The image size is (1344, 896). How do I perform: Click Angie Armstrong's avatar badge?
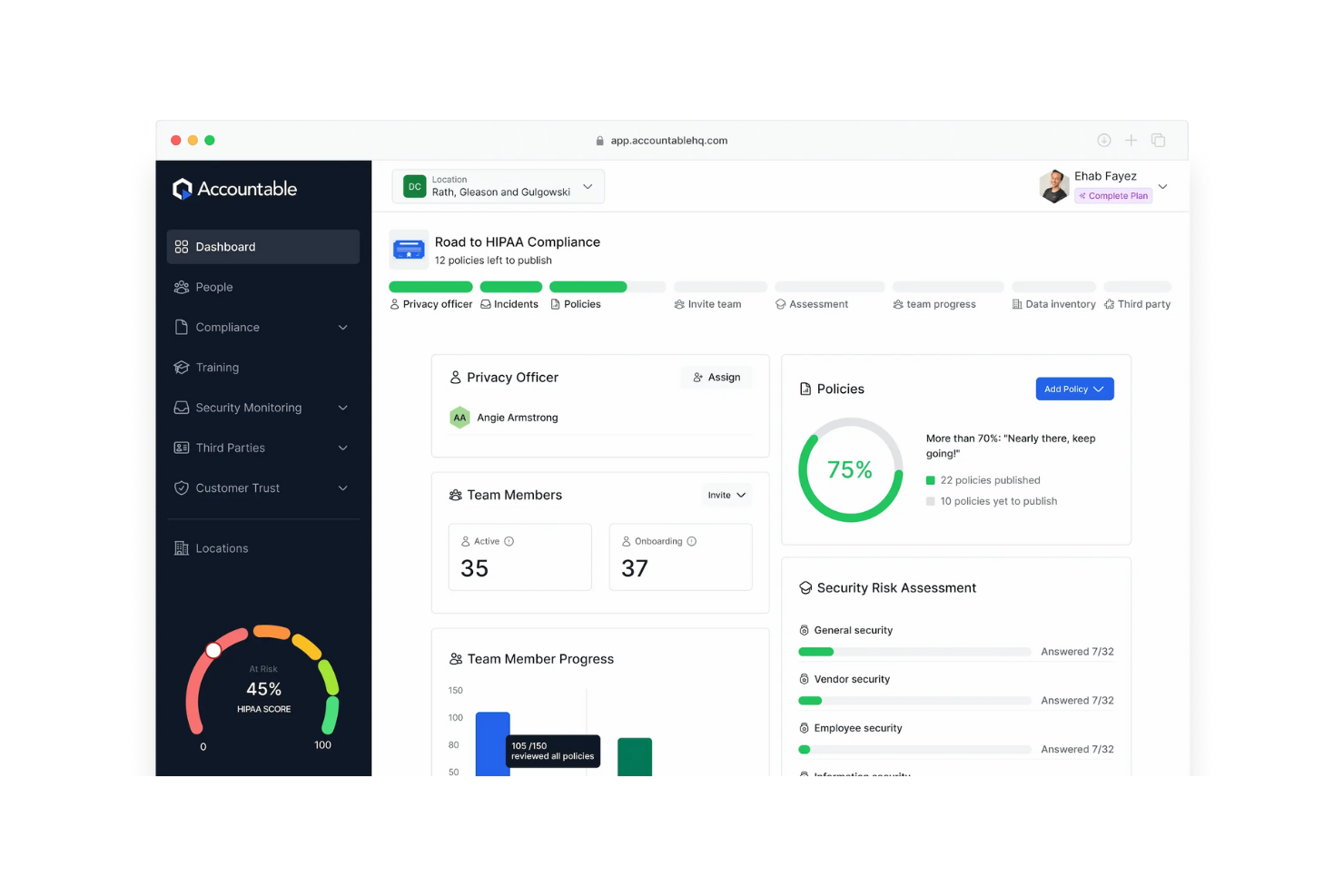(460, 418)
